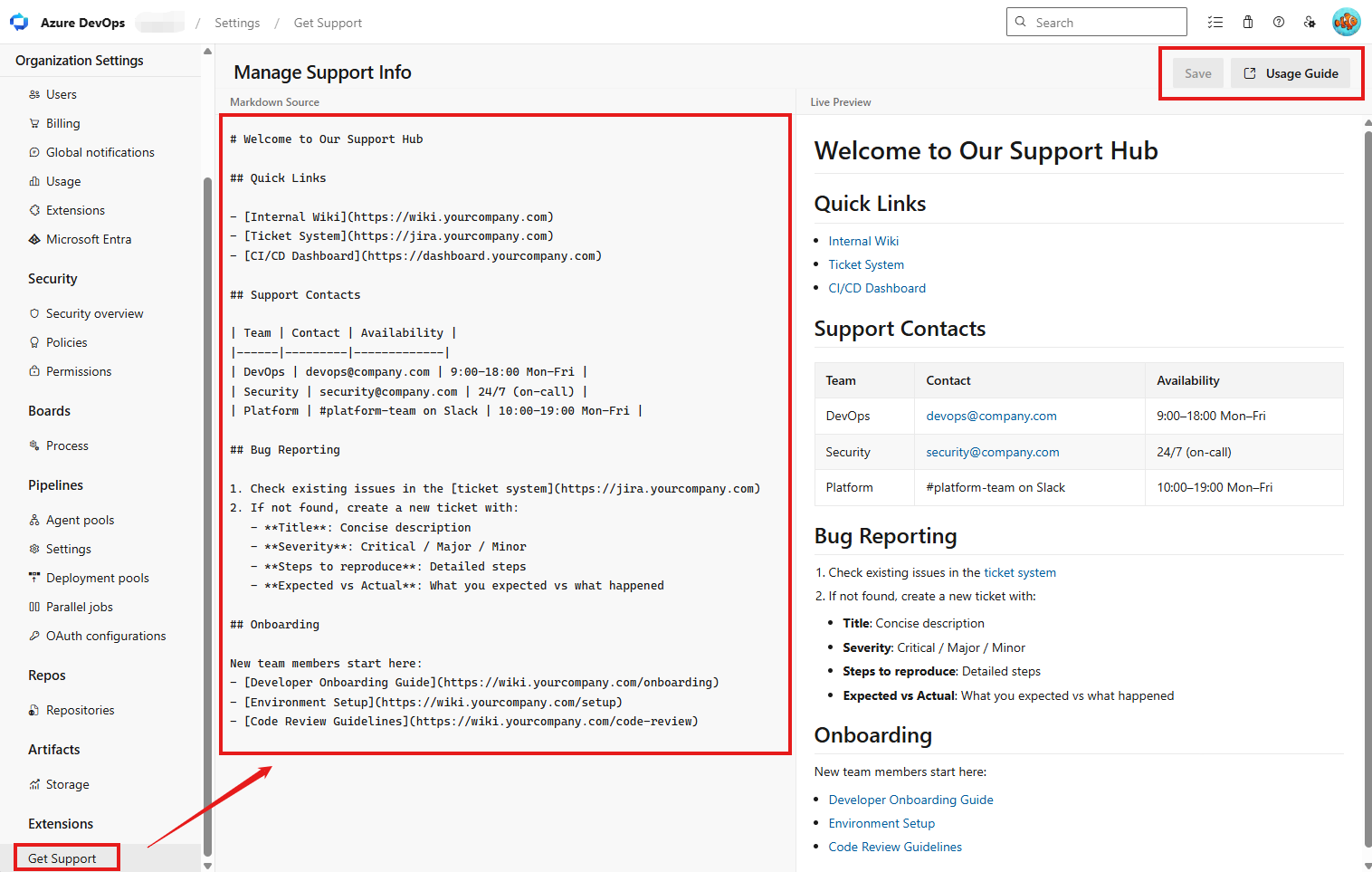Select the Permissions lock icon
1372x872 pixels.
point(34,371)
